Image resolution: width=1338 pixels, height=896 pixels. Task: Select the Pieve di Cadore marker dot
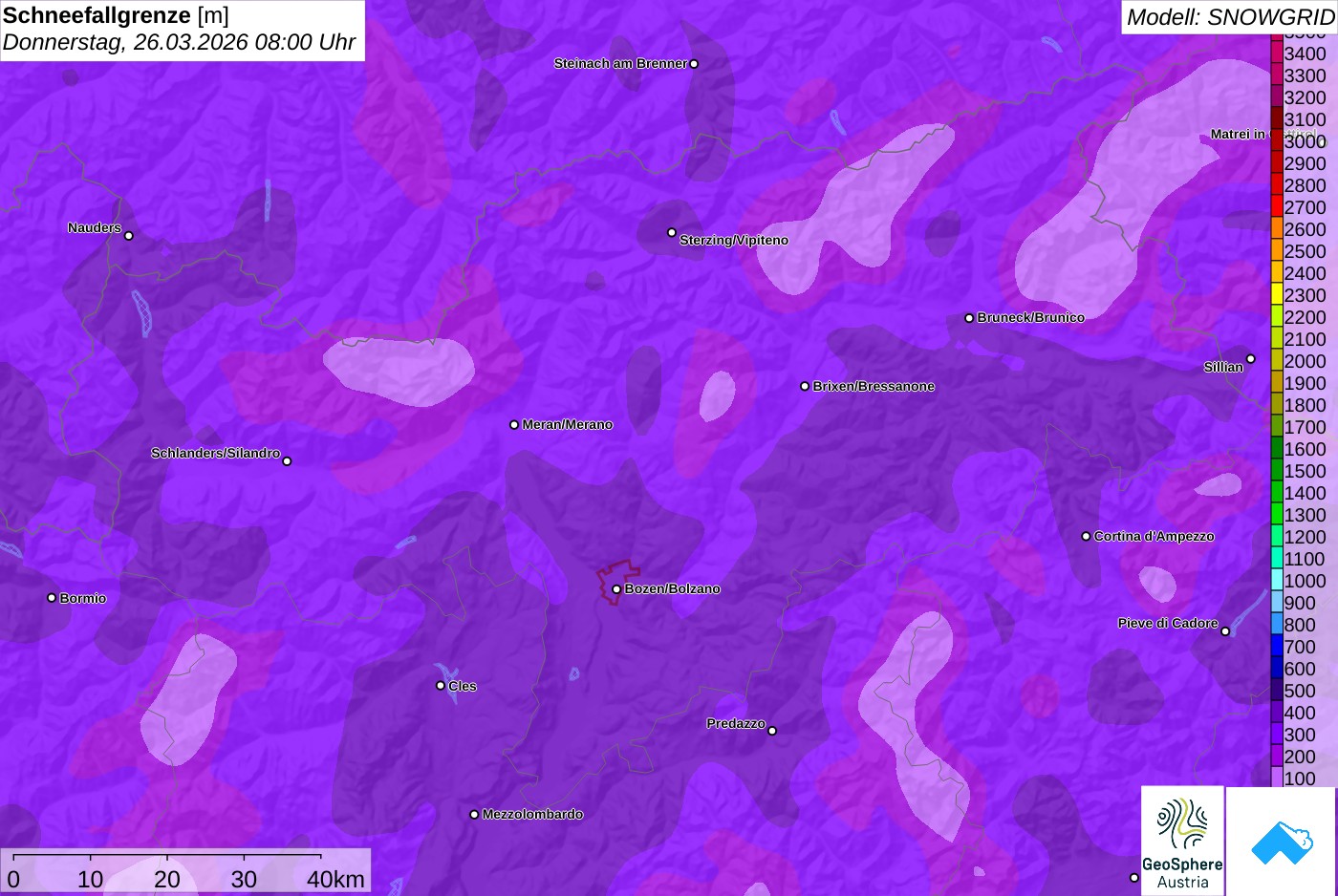pos(1225,631)
